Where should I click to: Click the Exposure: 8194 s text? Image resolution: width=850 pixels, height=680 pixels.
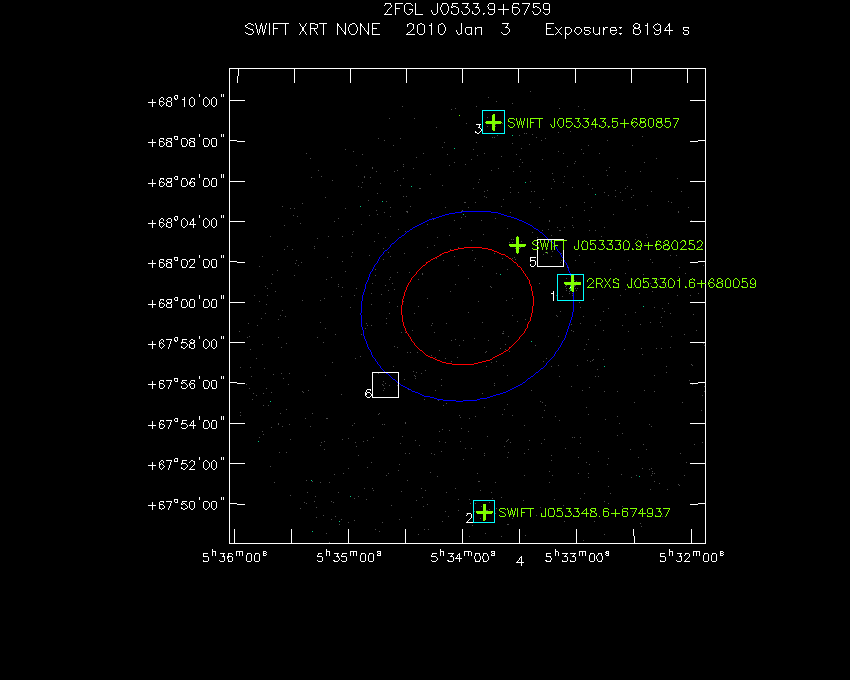coord(617,29)
